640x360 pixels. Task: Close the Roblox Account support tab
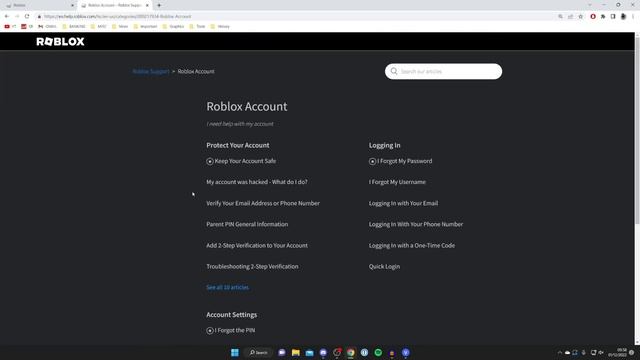pos(147,5)
